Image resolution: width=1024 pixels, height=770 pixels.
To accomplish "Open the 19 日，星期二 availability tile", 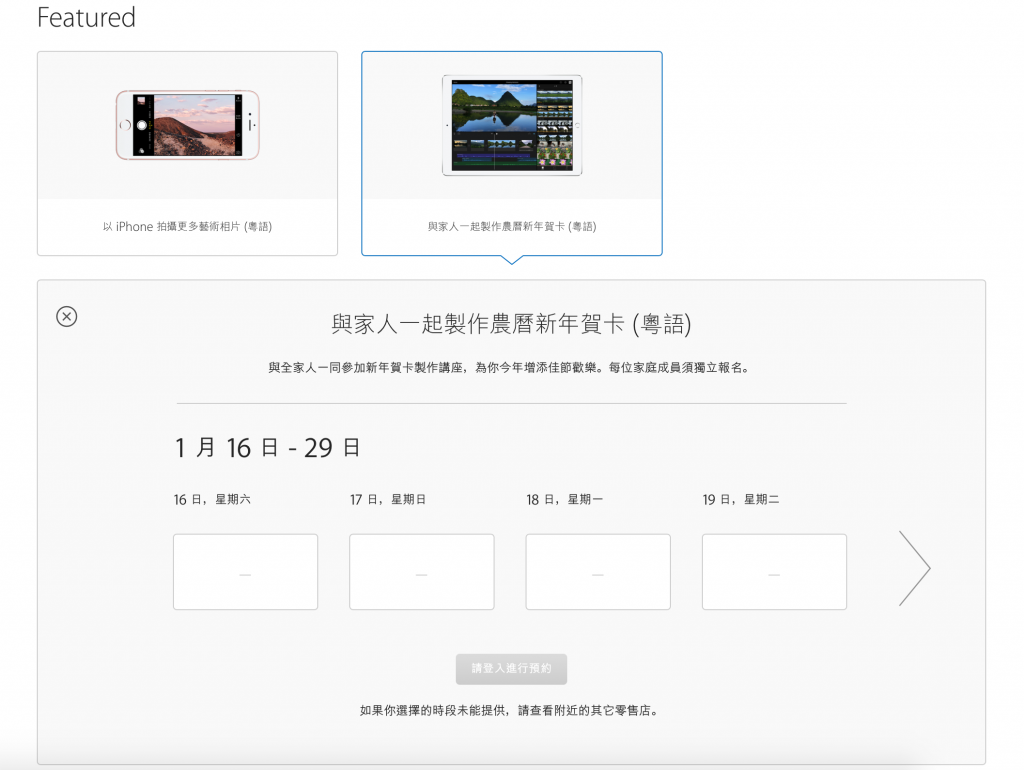I will pyautogui.click(x=773, y=571).
